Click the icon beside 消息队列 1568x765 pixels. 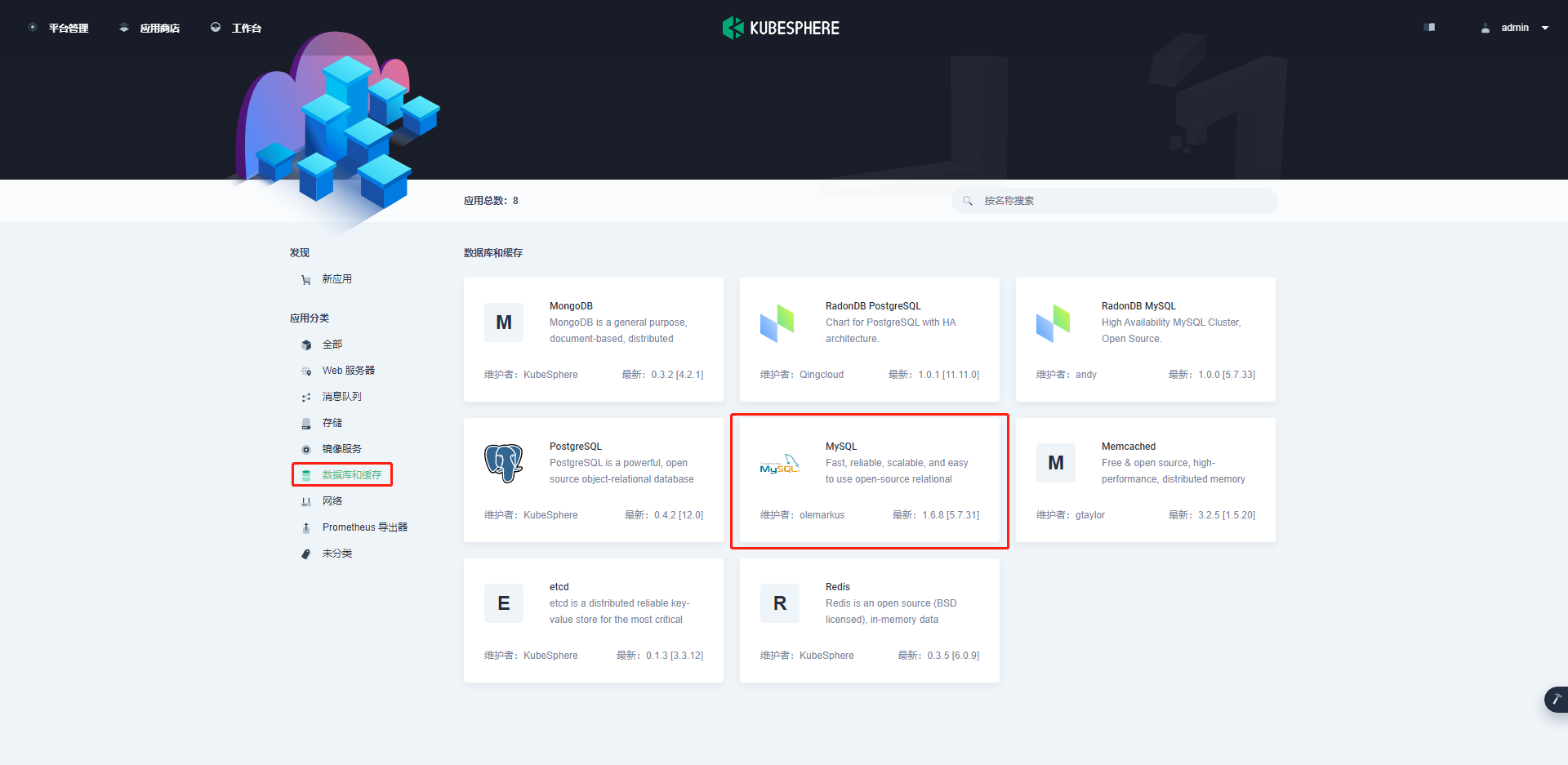point(306,397)
